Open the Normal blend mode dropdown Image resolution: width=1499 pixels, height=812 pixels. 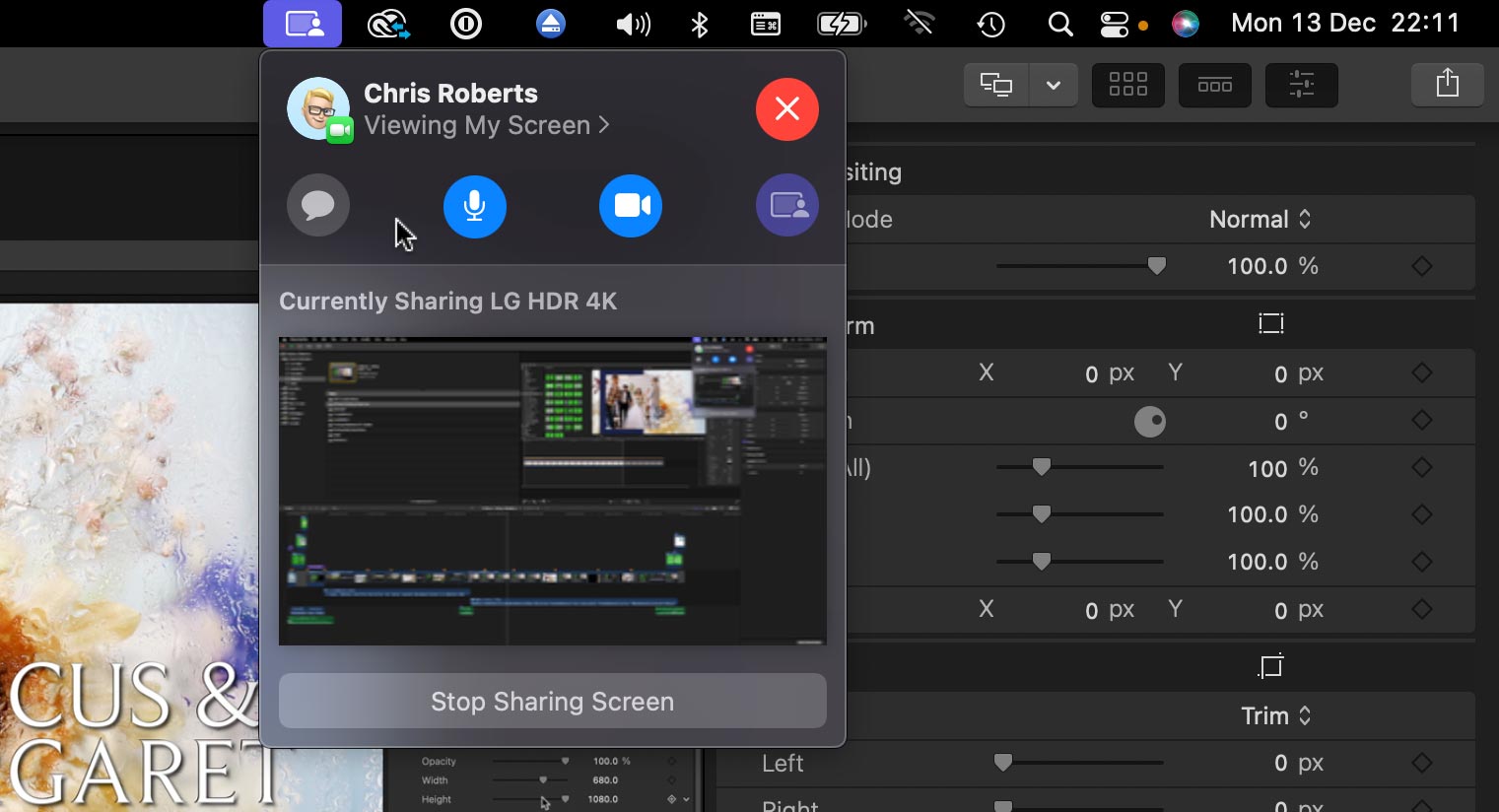[x=1261, y=219]
